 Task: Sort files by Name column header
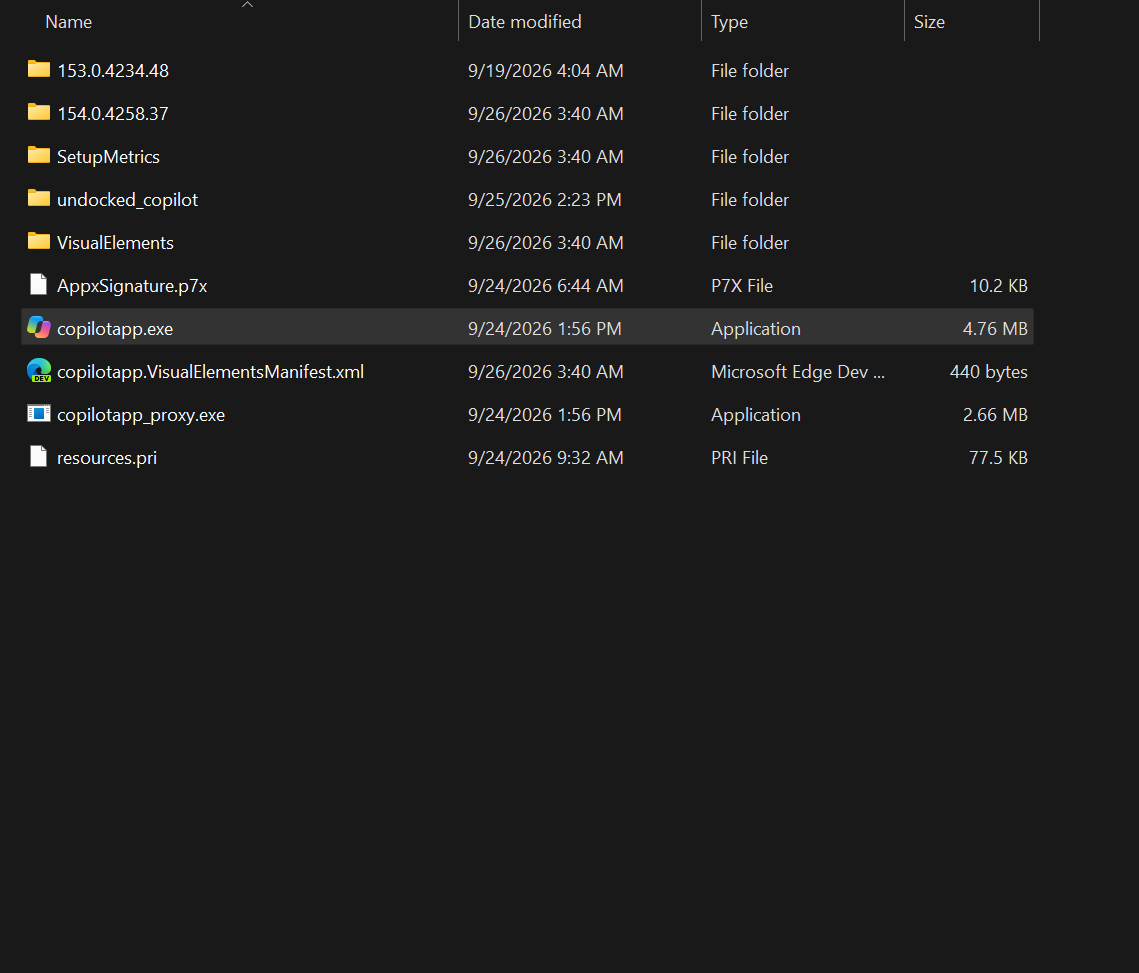[x=68, y=22]
